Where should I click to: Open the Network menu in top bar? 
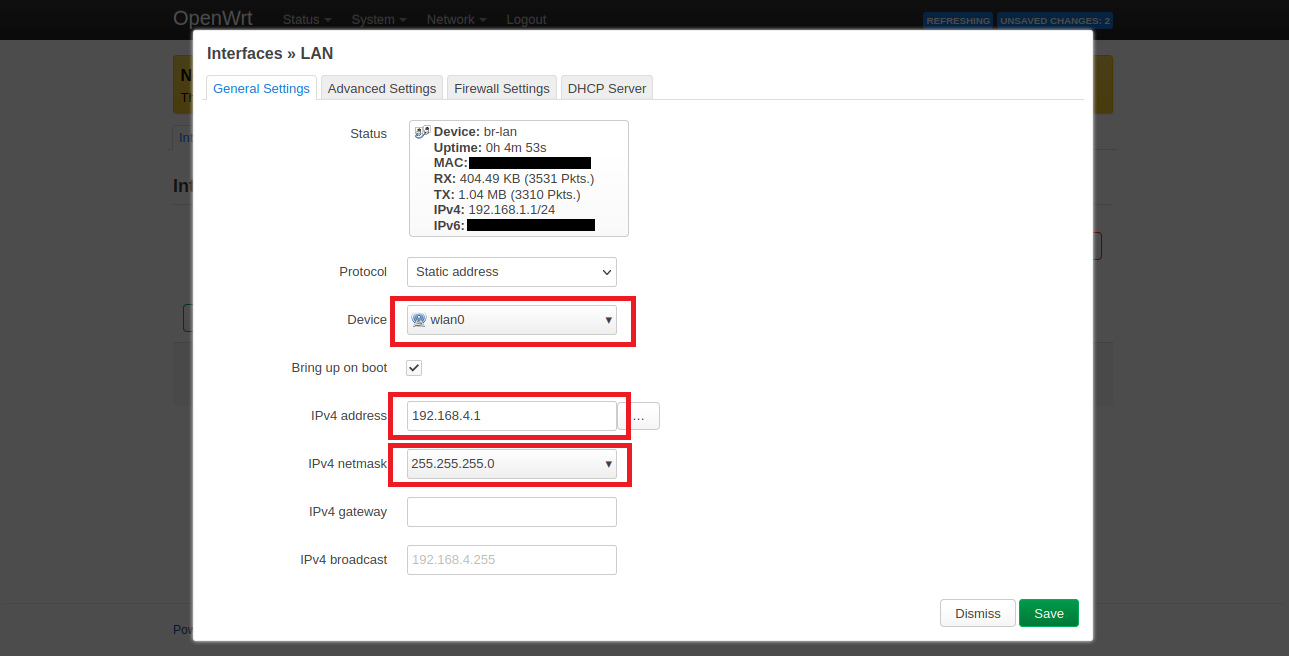click(456, 20)
